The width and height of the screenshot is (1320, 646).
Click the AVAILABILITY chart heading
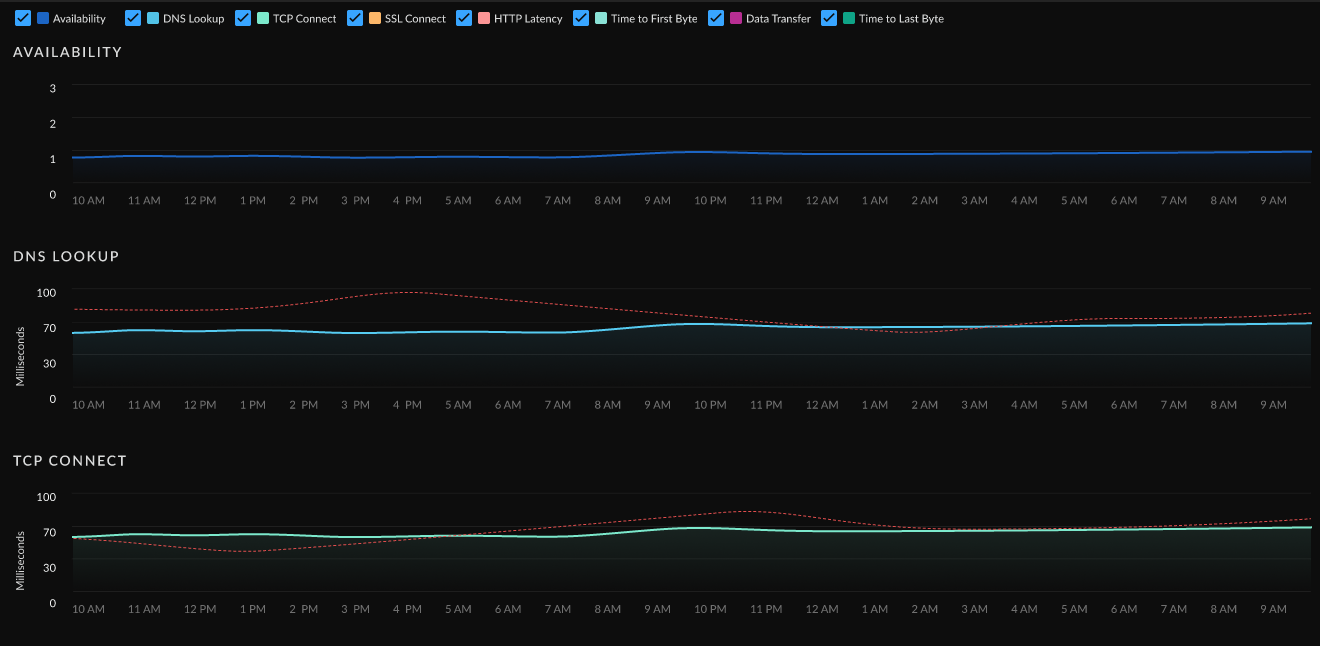68,52
